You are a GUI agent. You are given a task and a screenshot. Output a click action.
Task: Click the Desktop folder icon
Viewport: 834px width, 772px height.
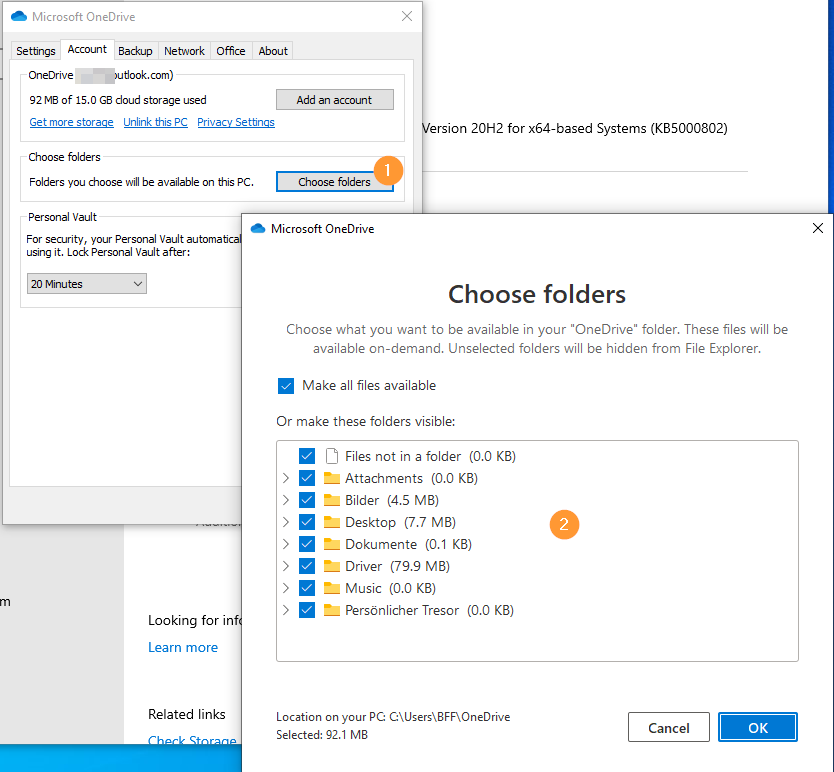pyautogui.click(x=332, y=522)
